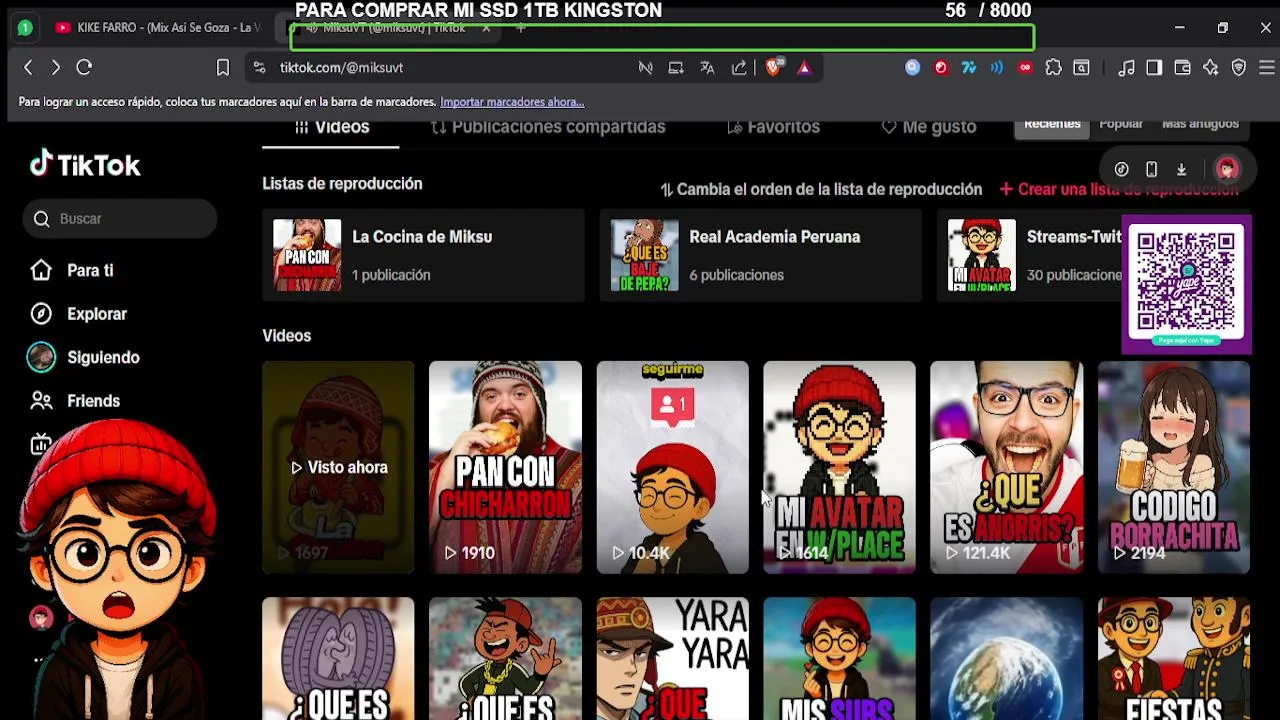Bookmark this page with the bookmark icon
1280x720 pixels.
pos(223,67)
